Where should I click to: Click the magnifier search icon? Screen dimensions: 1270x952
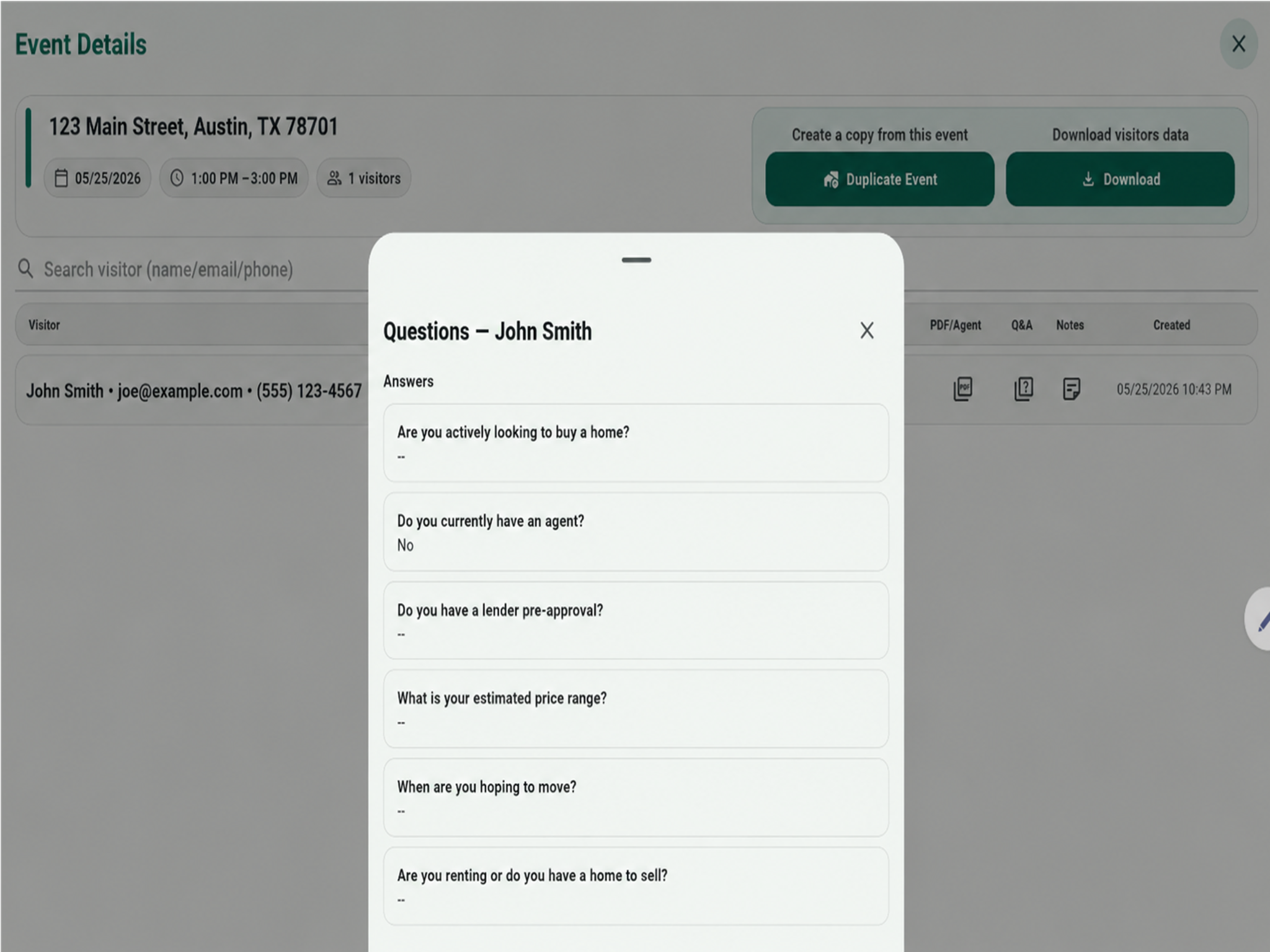click(25, 269)
